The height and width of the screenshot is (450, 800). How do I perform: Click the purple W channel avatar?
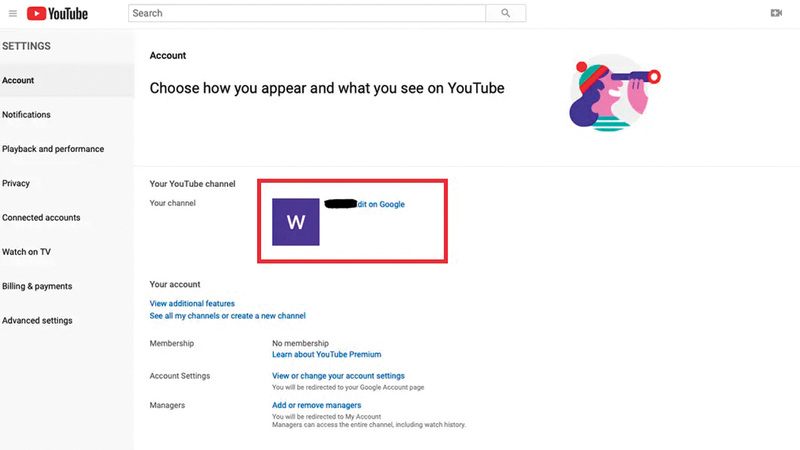click(296, 222)
